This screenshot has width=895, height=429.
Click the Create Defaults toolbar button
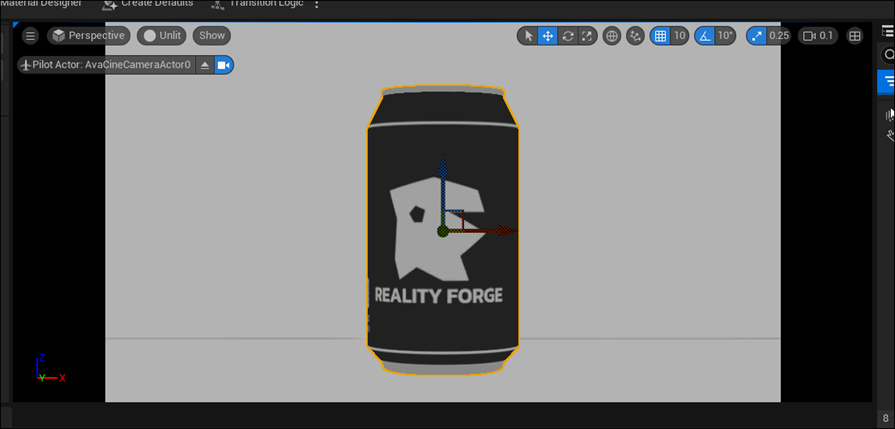click(147, 4)
